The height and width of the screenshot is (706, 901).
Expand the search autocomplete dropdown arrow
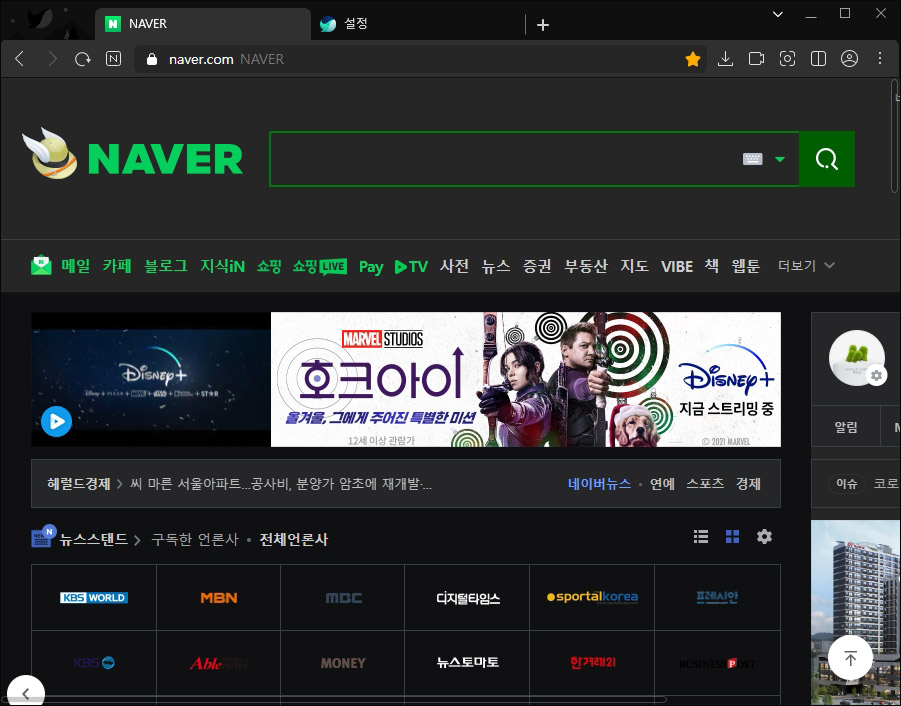tap(780, 159)
